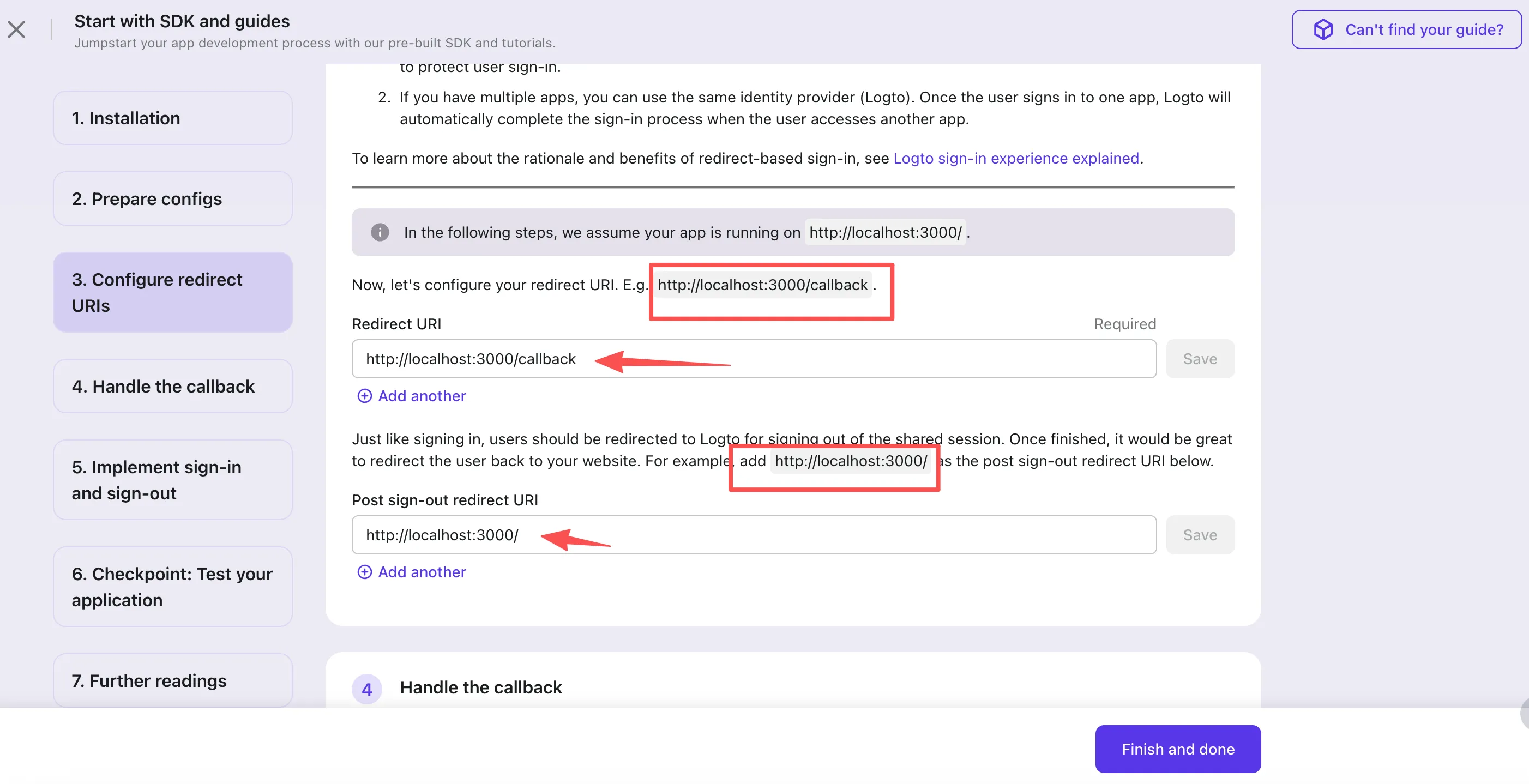Select Configure redirect URIs step

[172, 292]
